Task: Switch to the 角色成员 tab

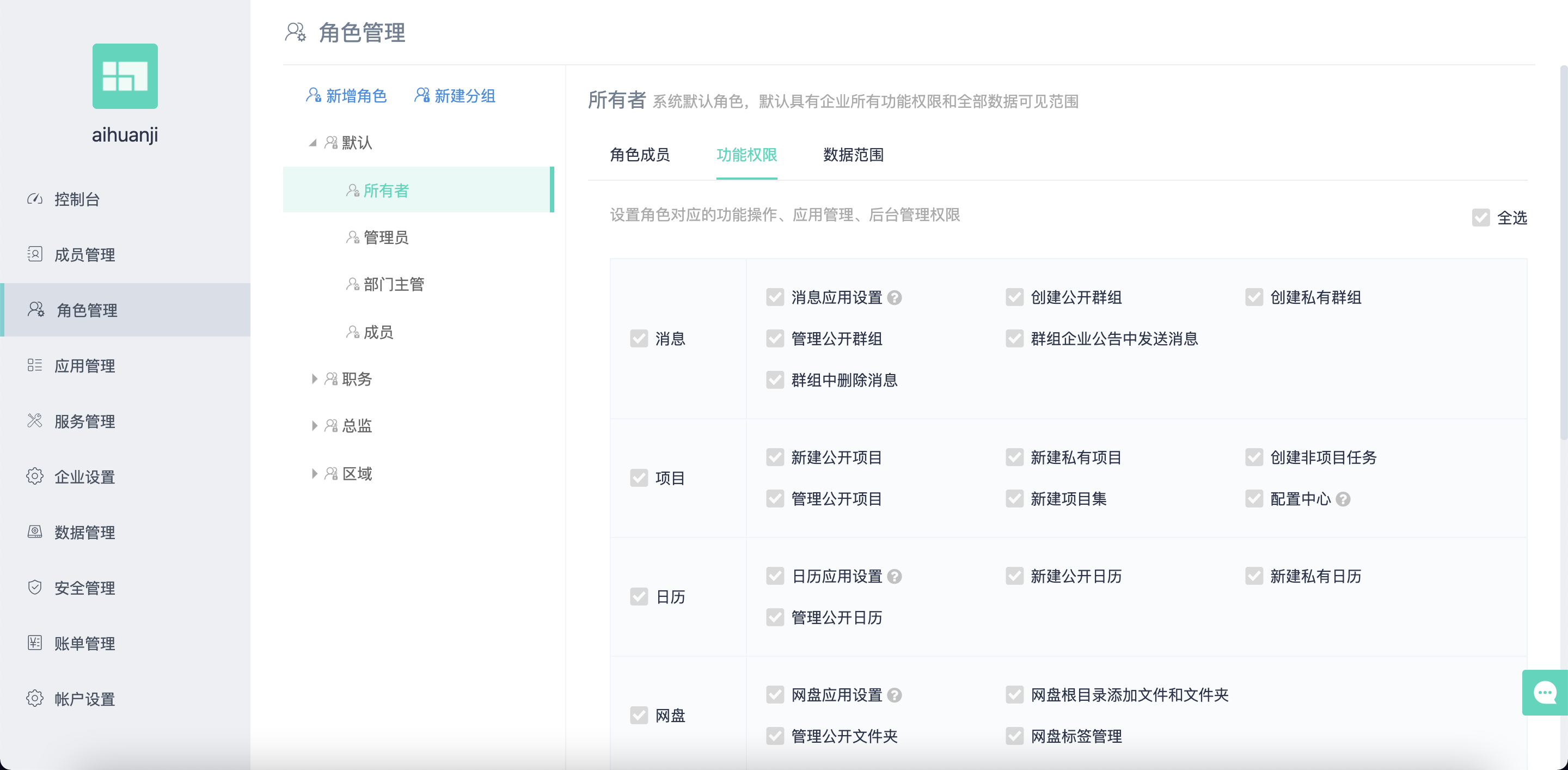Action: tap(639, 155)
